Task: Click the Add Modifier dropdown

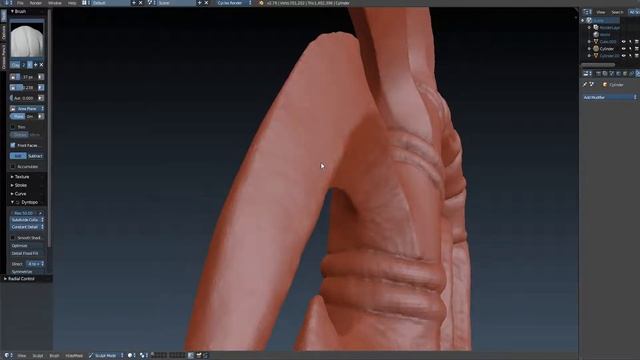Action: click(x=610, y=98)
